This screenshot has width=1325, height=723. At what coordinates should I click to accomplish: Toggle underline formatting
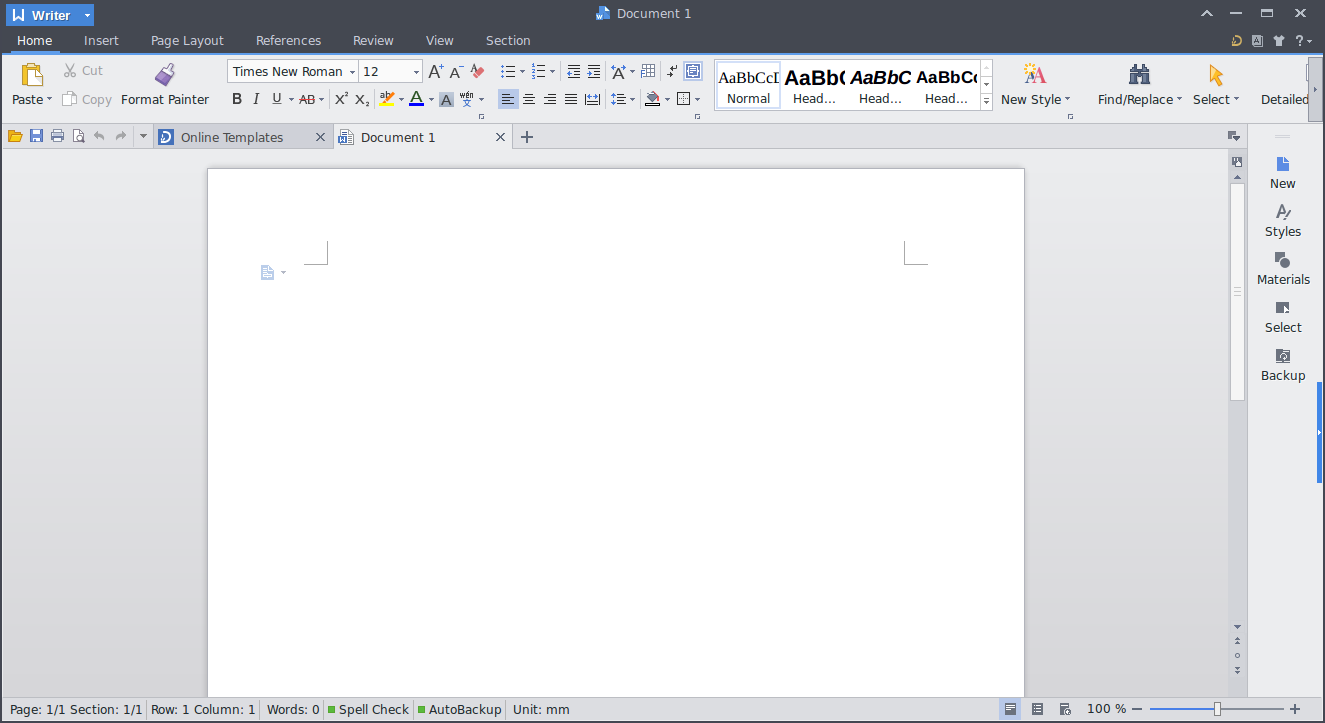(277, 99)
